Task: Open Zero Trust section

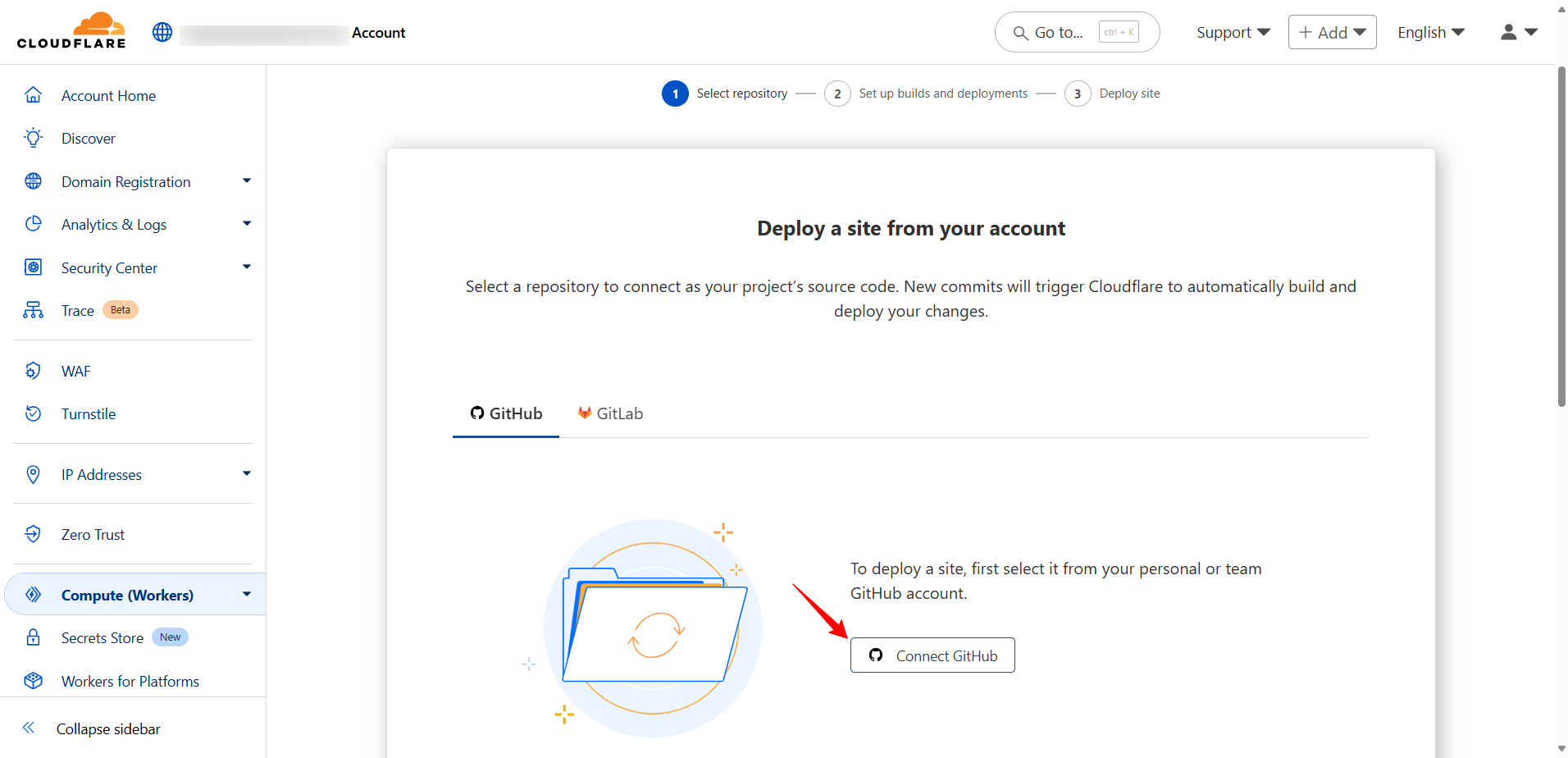Action: (x=93, y=535)
